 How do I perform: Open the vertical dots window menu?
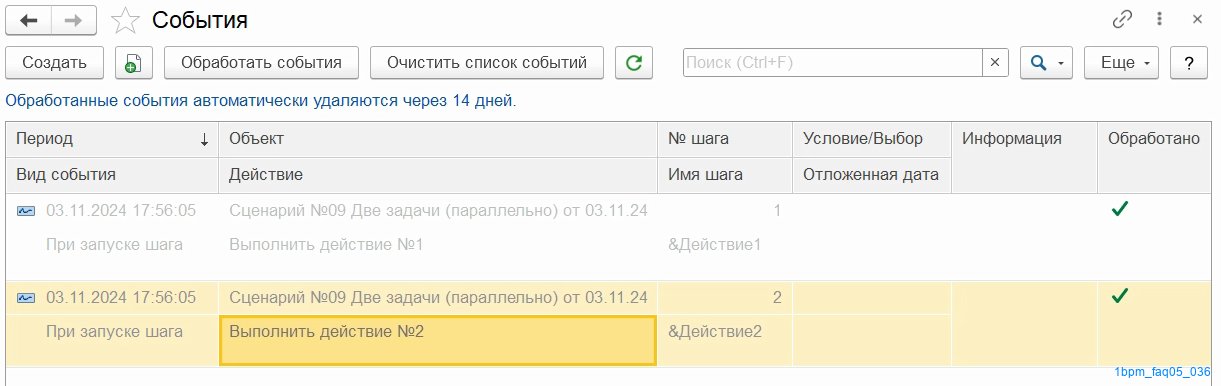click(1159, 20)
